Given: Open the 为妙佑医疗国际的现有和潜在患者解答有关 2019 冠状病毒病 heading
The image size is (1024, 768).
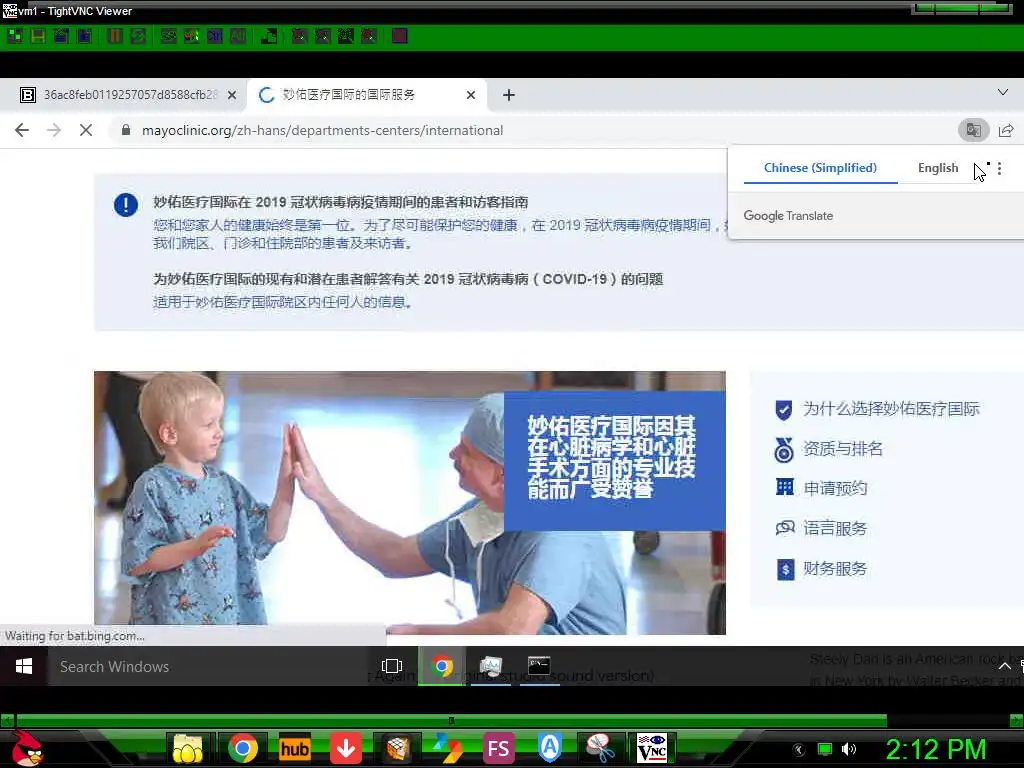Looking at the screenshot, I should [x=408, y=280].
